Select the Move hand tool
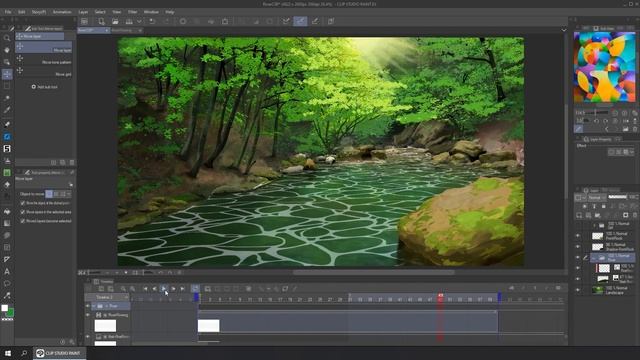 (x=7, y=50)
